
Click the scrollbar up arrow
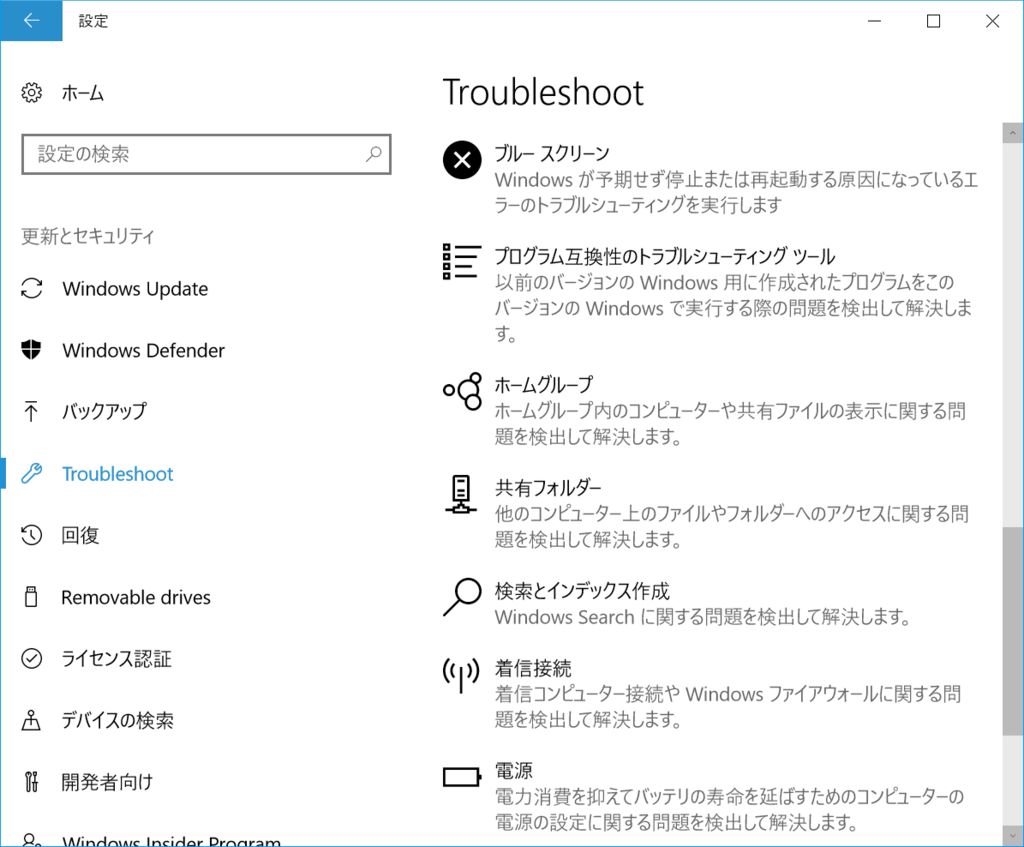click(x=1013, y=133)
